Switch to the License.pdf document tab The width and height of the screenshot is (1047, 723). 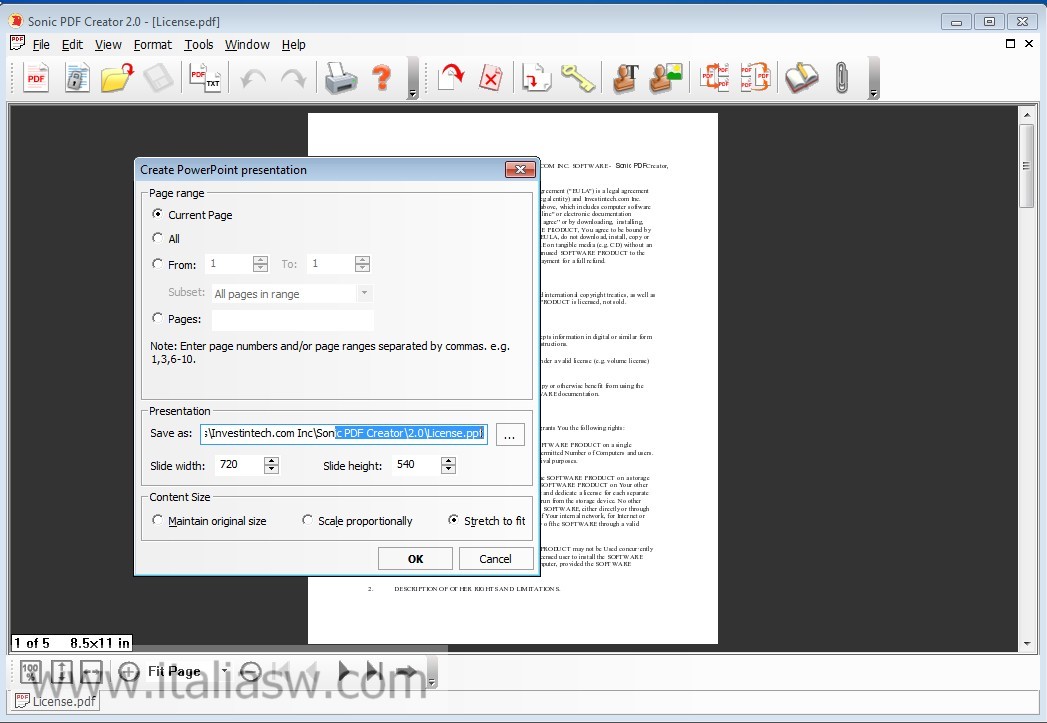click(x=56, y=701)
